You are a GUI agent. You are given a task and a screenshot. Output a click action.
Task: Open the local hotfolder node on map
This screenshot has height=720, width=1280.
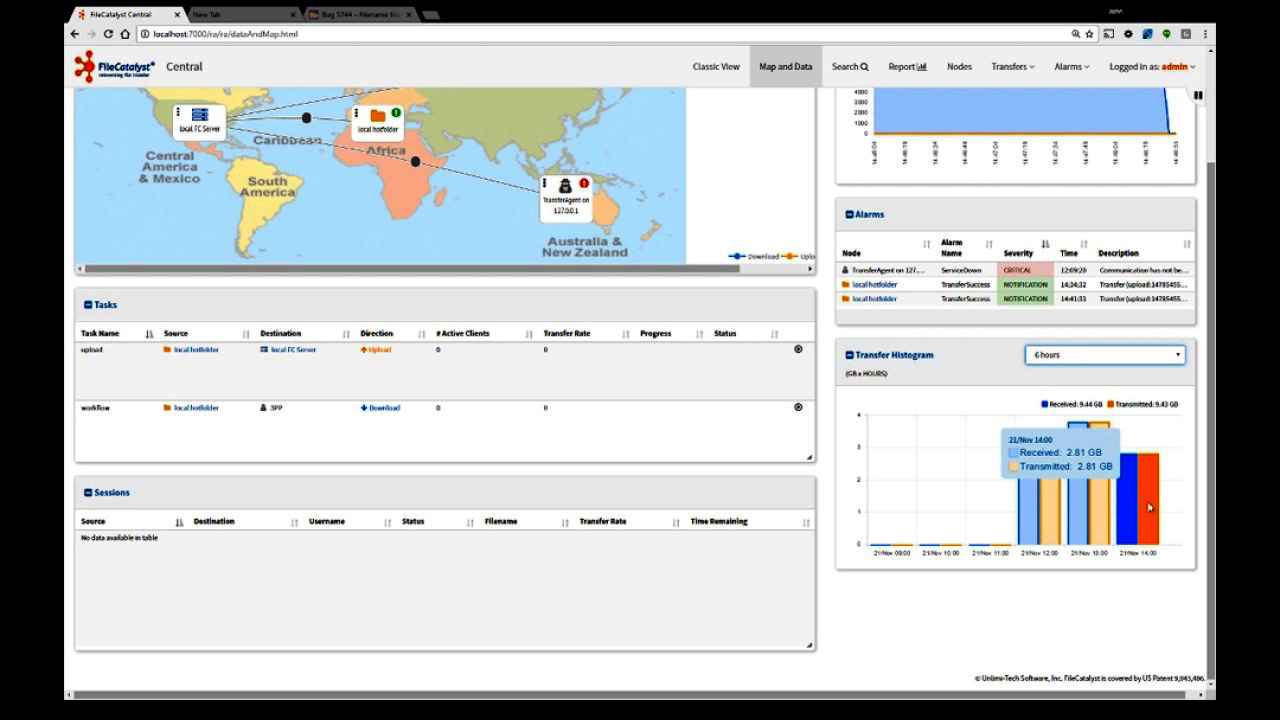378,121
